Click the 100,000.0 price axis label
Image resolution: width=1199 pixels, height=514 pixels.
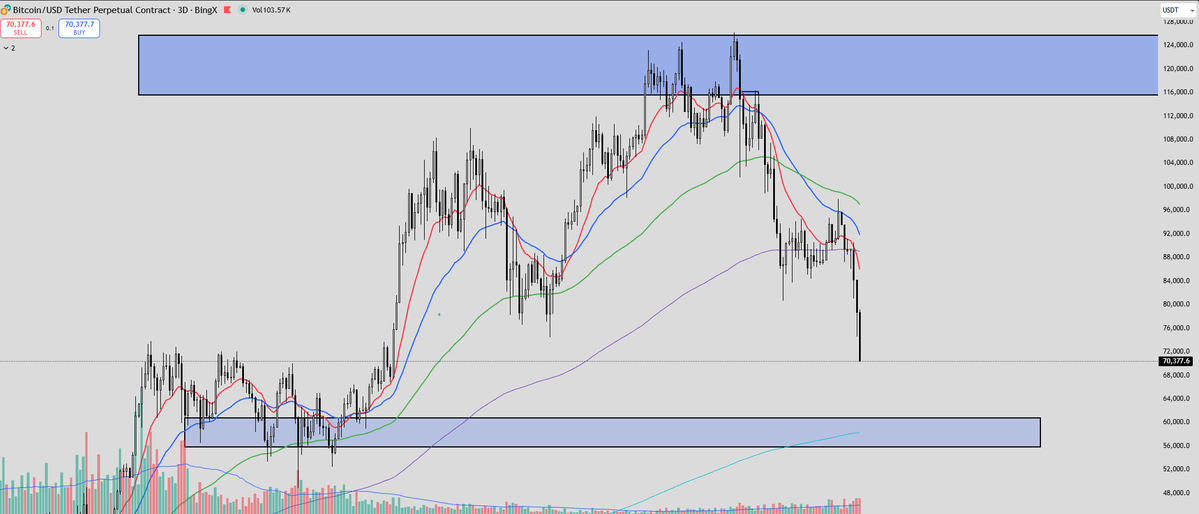(x=1178, y=187)
